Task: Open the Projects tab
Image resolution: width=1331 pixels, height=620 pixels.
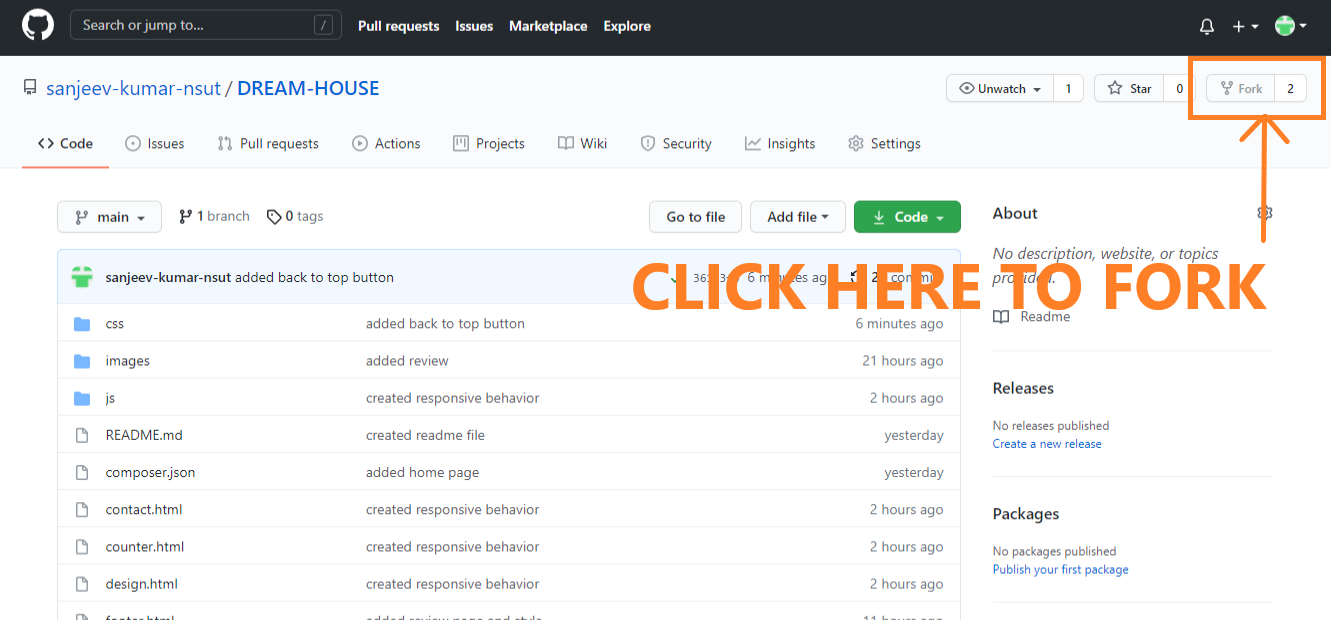Action: click(x=488, y=143)
